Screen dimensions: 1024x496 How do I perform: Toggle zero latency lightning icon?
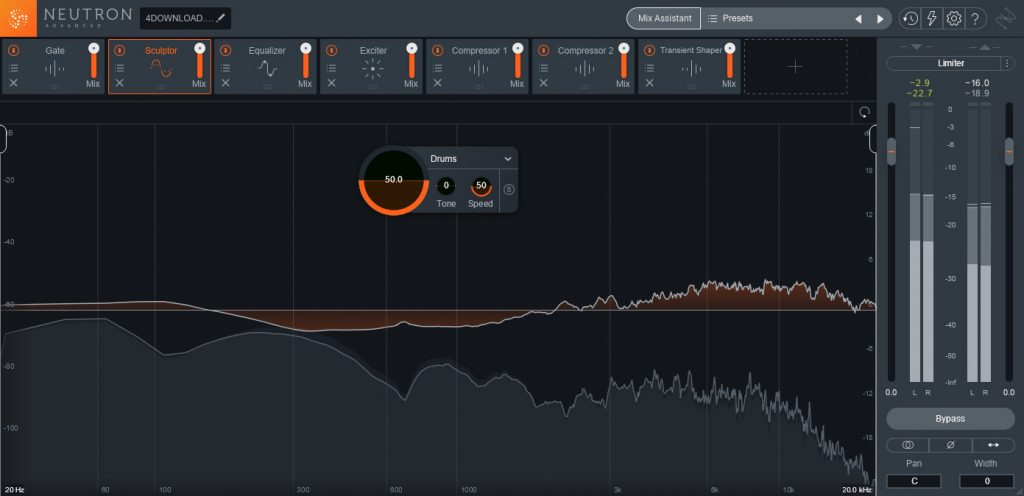coord(932,18)
